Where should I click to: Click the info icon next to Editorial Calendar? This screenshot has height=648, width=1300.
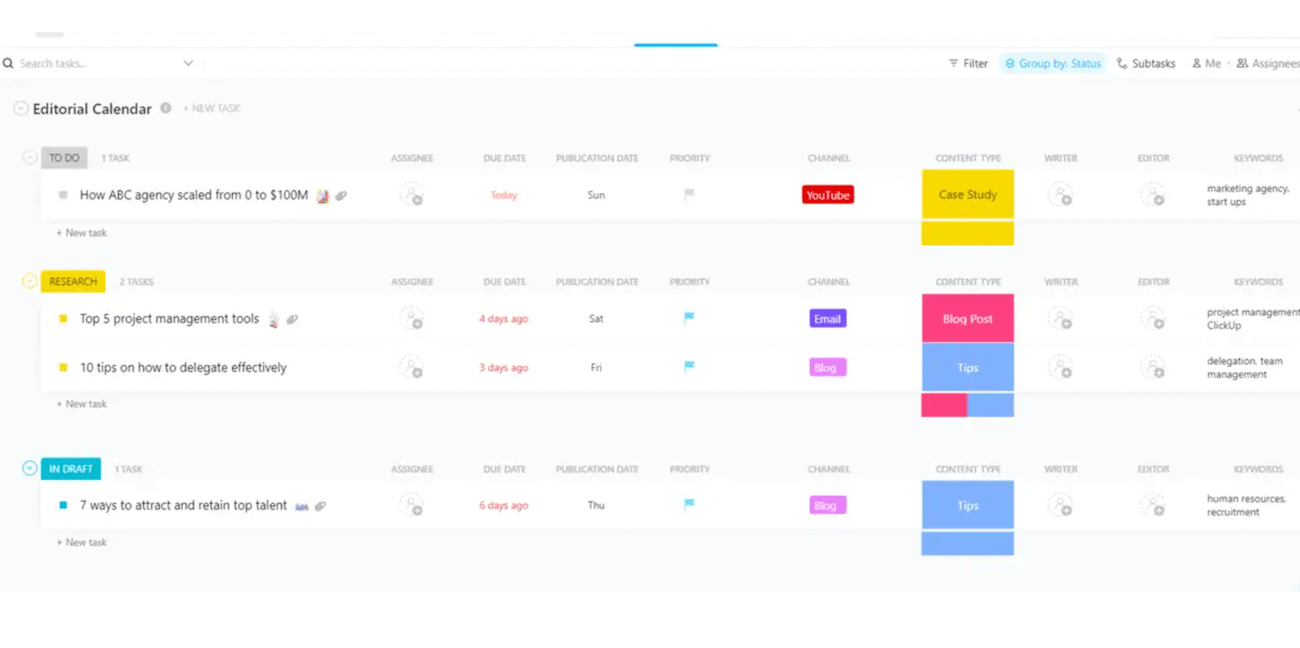tap(165, 108)
